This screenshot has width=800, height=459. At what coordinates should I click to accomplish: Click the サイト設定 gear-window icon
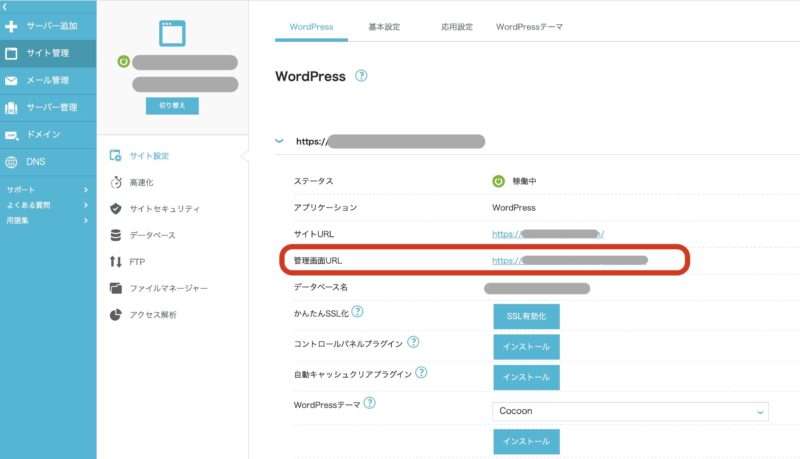point(116,156)
